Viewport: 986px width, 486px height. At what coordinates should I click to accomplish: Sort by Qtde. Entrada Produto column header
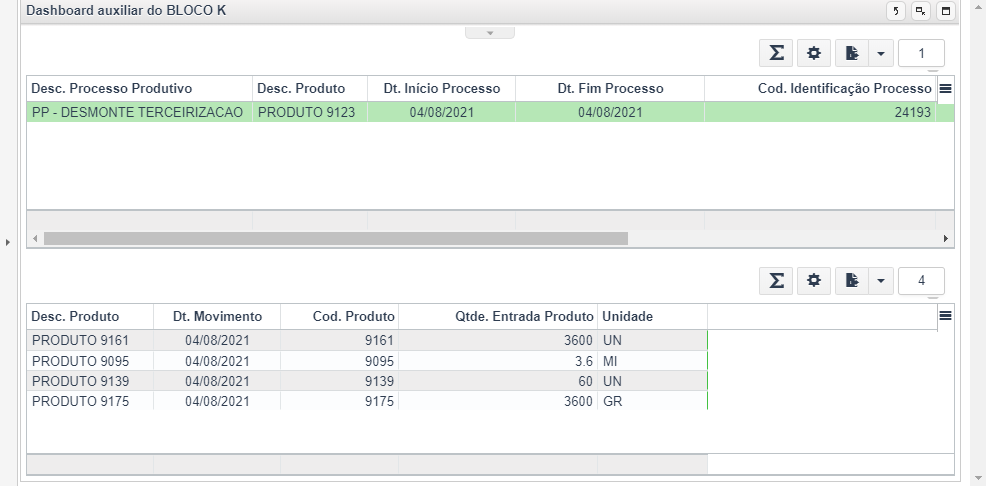(x=498, y=316)
